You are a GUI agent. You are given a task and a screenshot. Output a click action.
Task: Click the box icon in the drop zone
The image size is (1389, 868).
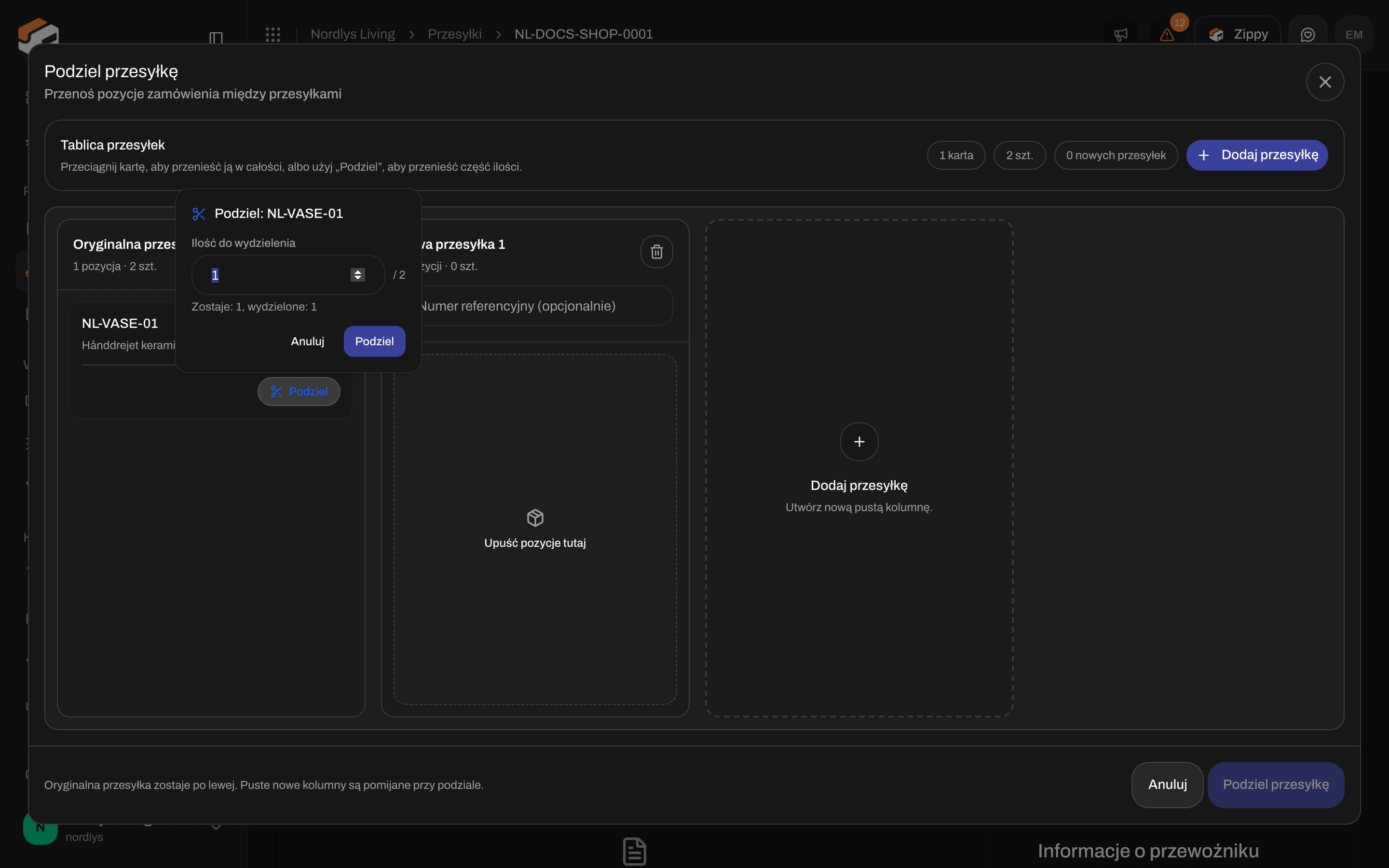pyautogui.click(x=535, y=518)
